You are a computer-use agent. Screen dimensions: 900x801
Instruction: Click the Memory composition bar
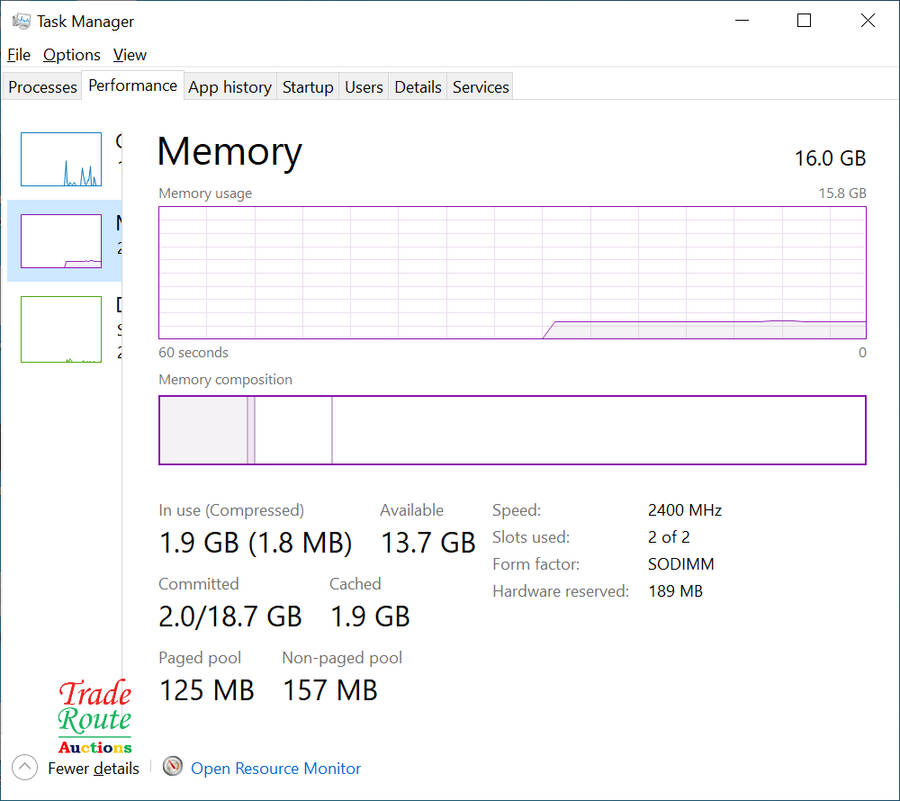512,430
